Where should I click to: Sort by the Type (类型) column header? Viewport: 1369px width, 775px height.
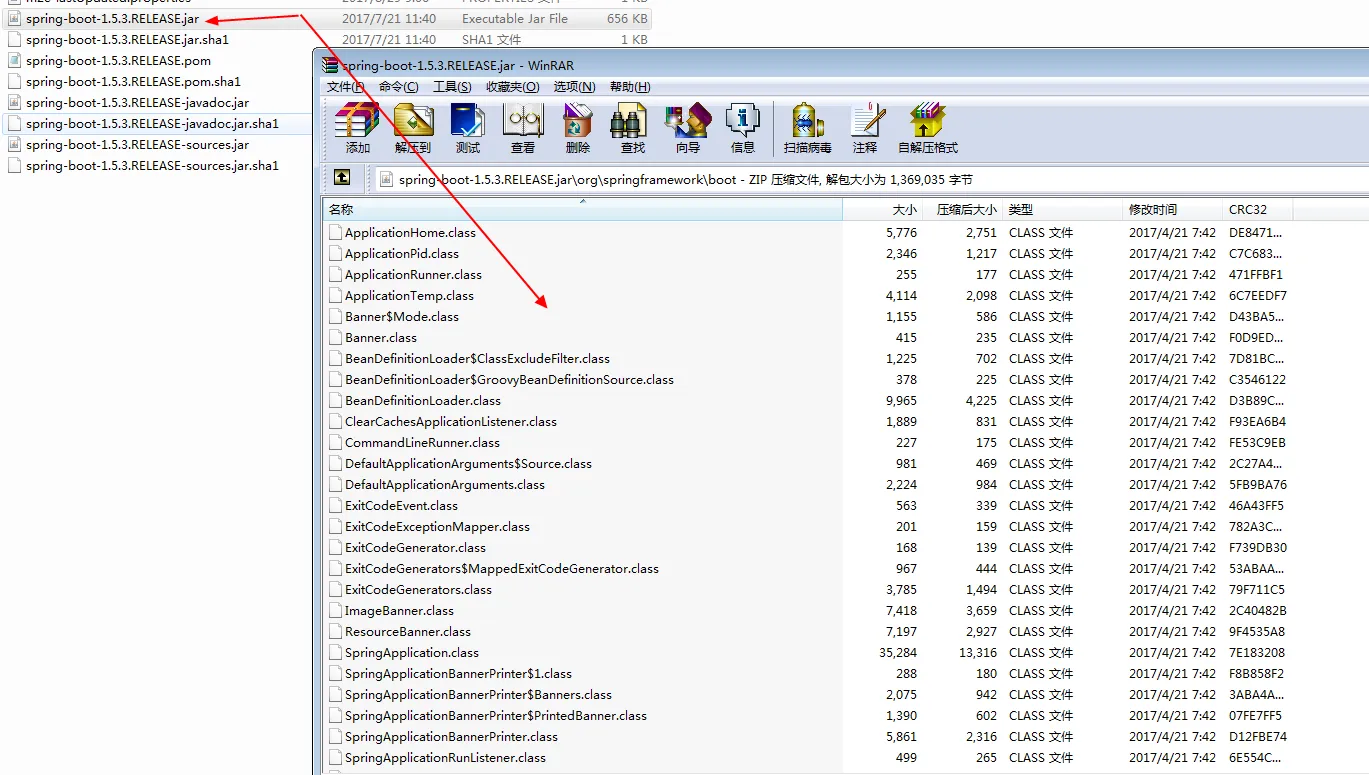(1063, 210)
